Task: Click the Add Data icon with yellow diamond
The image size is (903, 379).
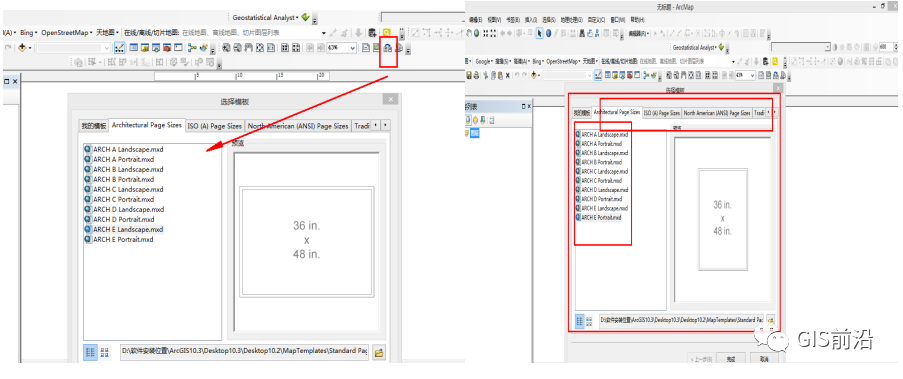Action: coord(22,48)
